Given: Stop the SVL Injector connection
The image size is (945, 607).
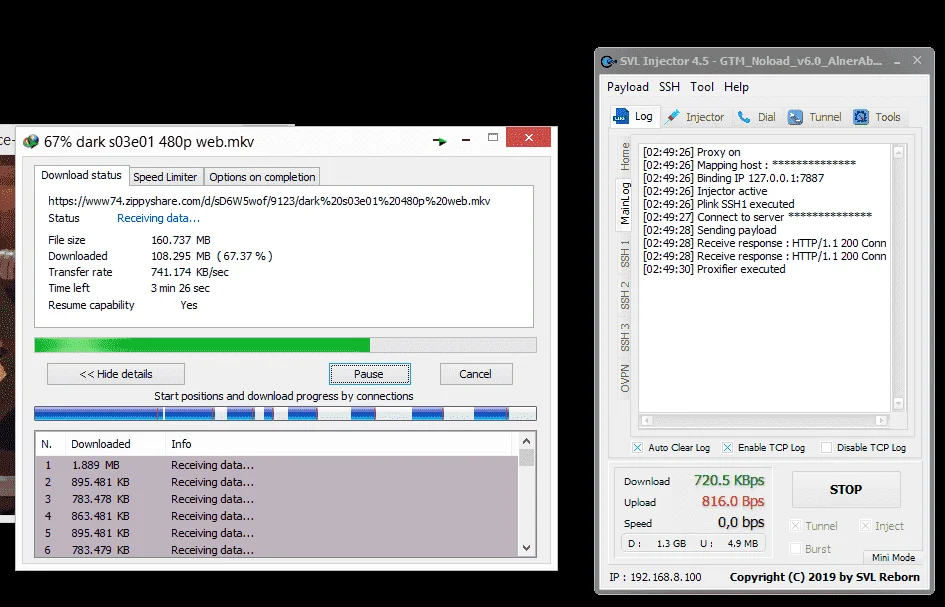Looking at the screenshot, I should click(846, 489).
